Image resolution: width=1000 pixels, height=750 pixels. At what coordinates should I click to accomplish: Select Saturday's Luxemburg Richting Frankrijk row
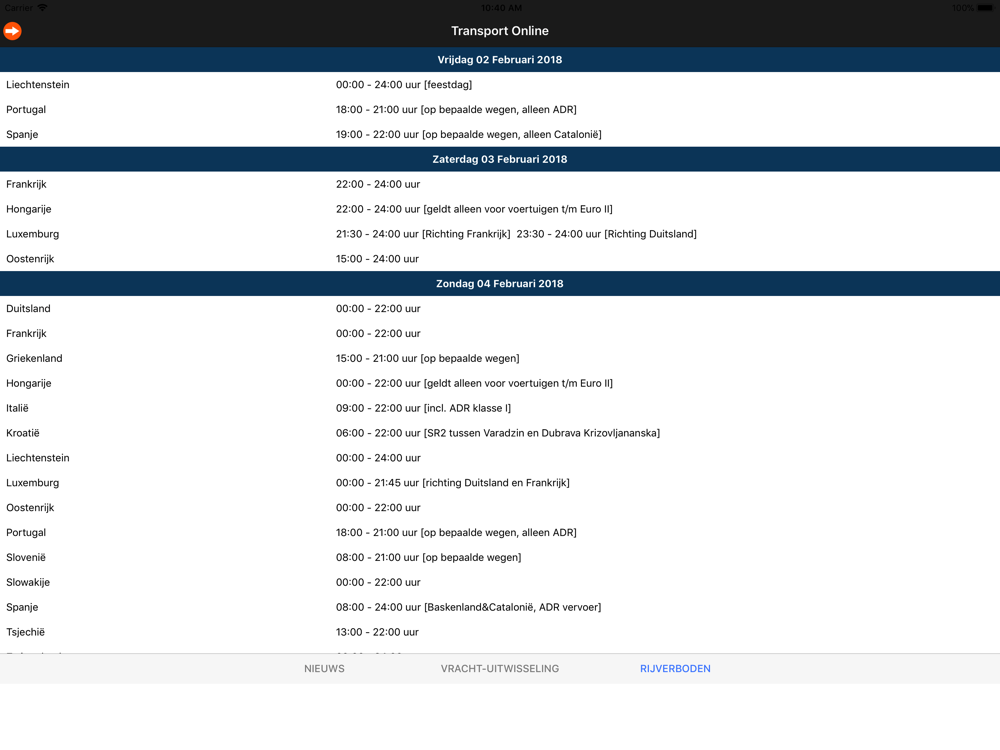click(x=500, y=233)
